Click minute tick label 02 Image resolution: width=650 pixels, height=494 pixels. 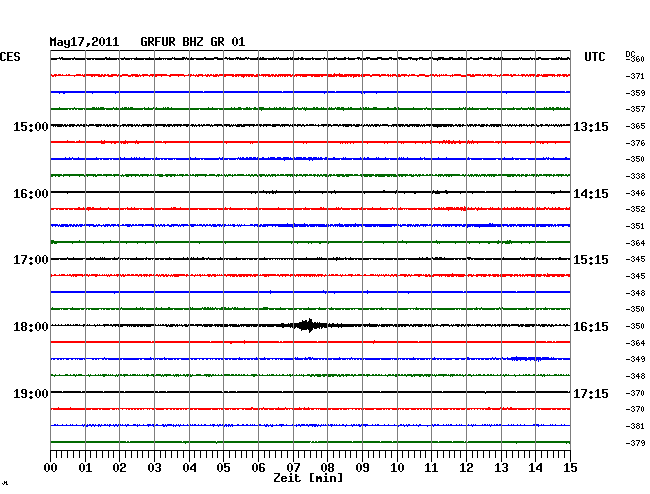pyautogui.click(x=119, y=468)
